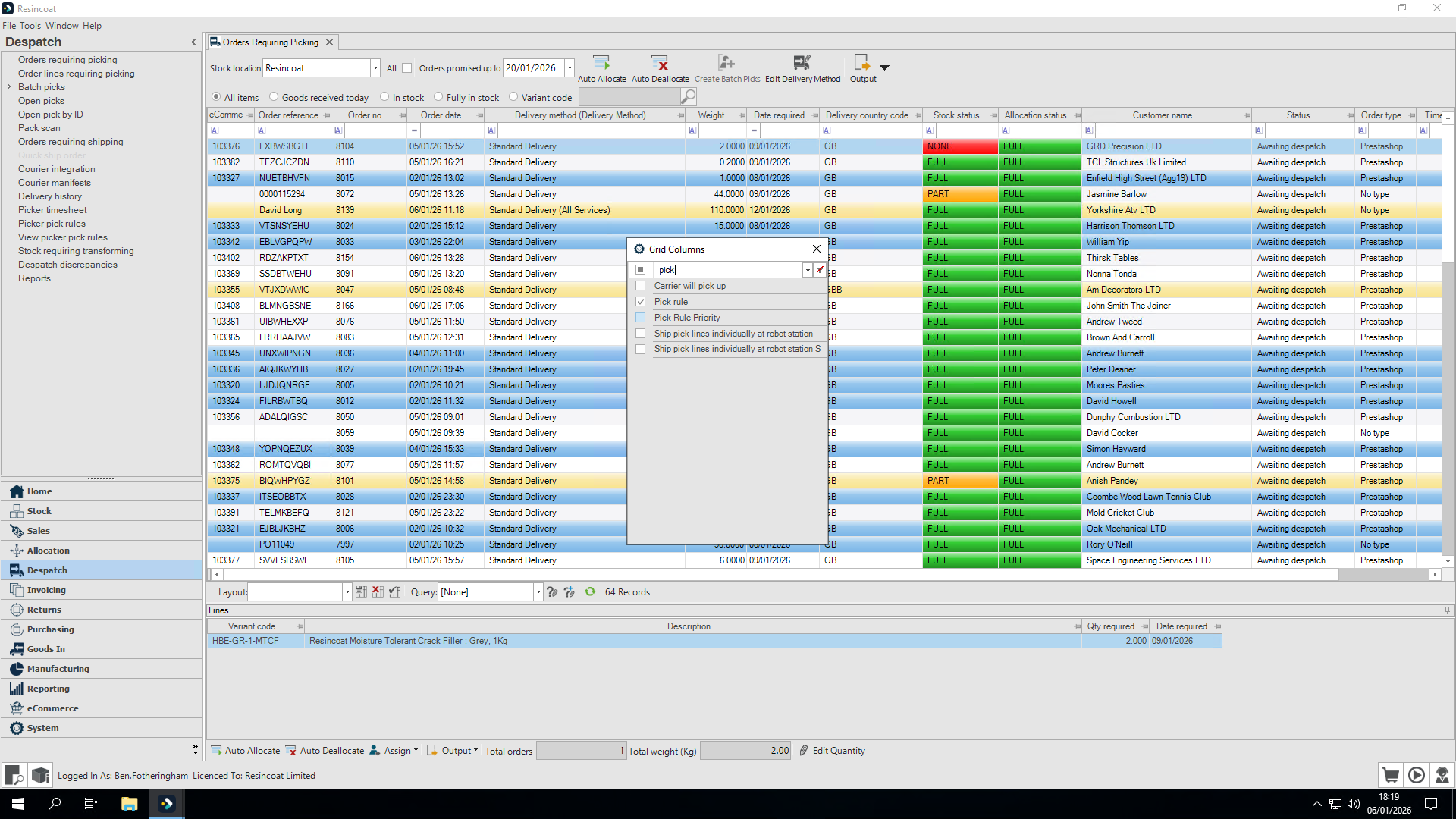Screen dimensions: 1456x819
Task: Click the refresh records icon
Action: pos(590,592)
